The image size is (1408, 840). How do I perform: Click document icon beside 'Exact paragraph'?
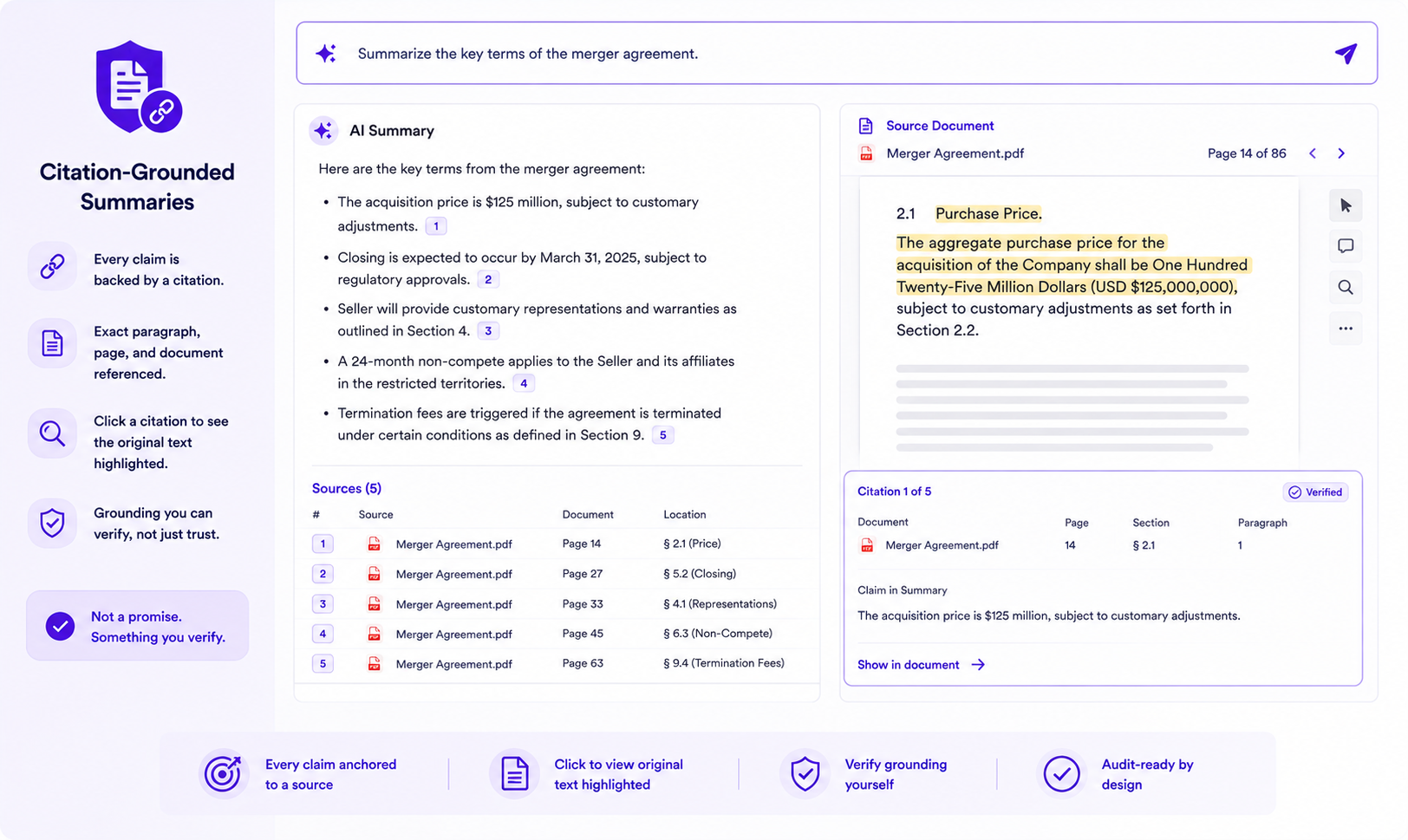click(x=52, y=343)
